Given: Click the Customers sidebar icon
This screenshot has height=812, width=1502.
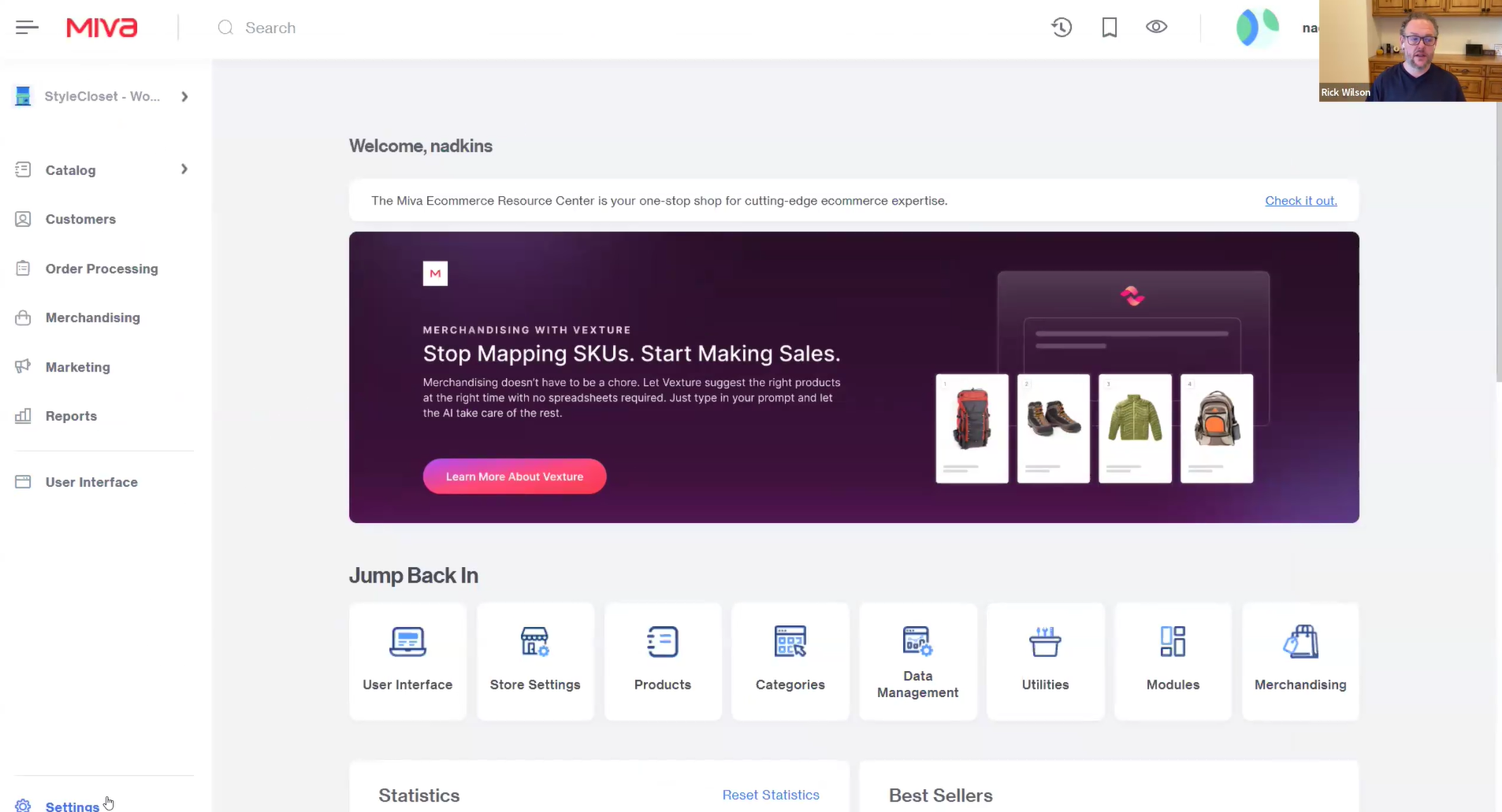Looking at the screenshot, I should point(23,219).
